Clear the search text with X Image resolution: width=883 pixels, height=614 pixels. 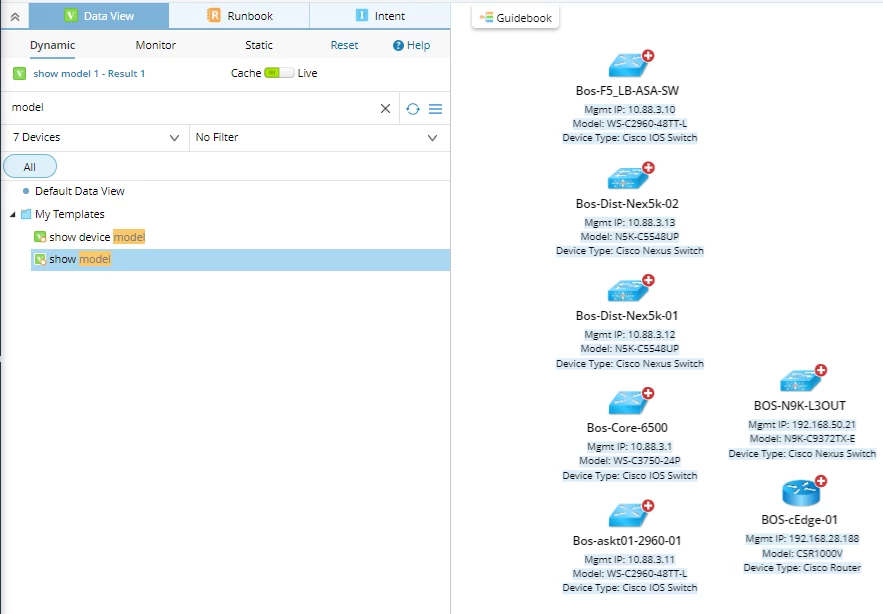(385, 108)
